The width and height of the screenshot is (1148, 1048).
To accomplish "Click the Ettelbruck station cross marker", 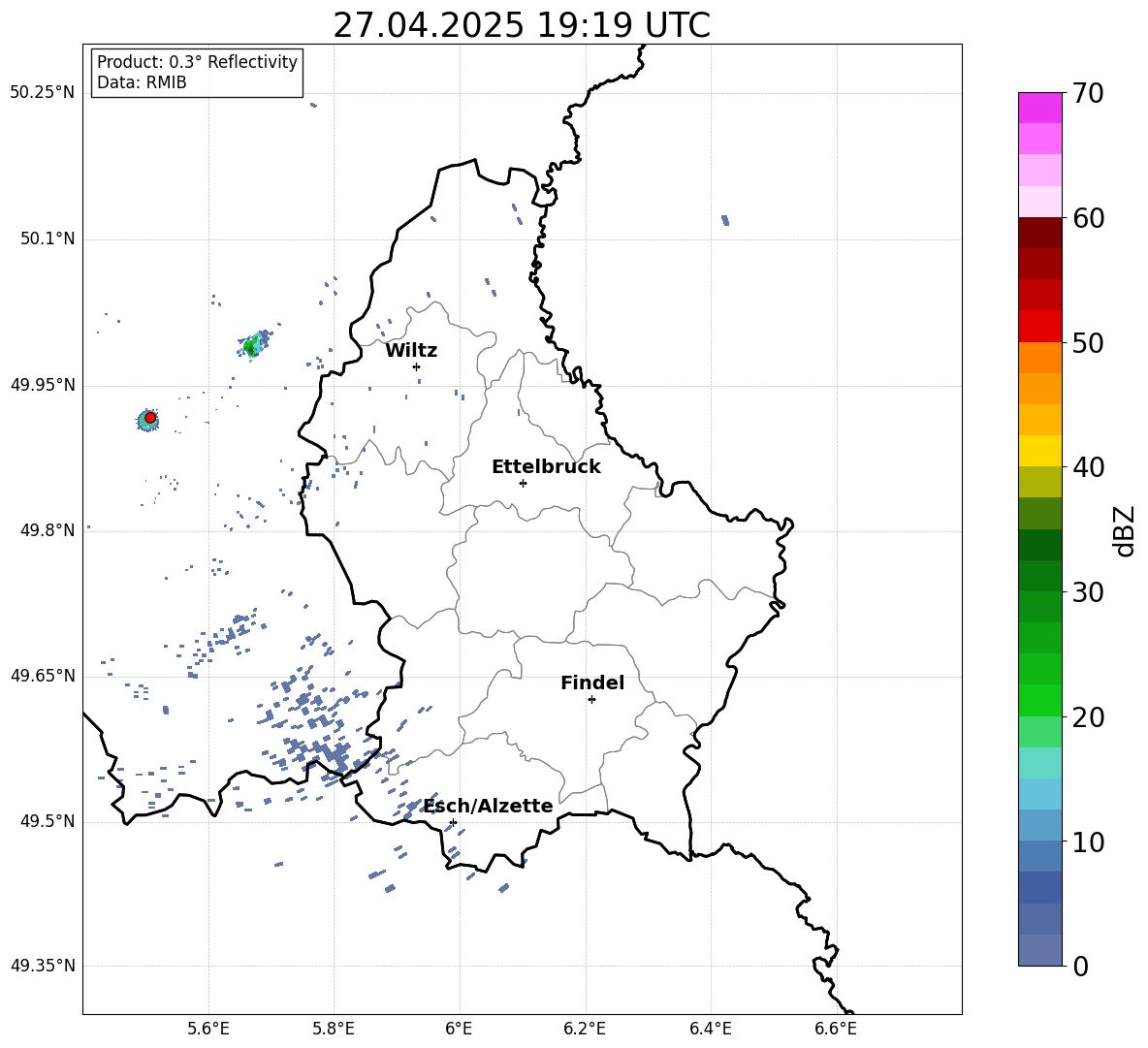I will [523, 483].
